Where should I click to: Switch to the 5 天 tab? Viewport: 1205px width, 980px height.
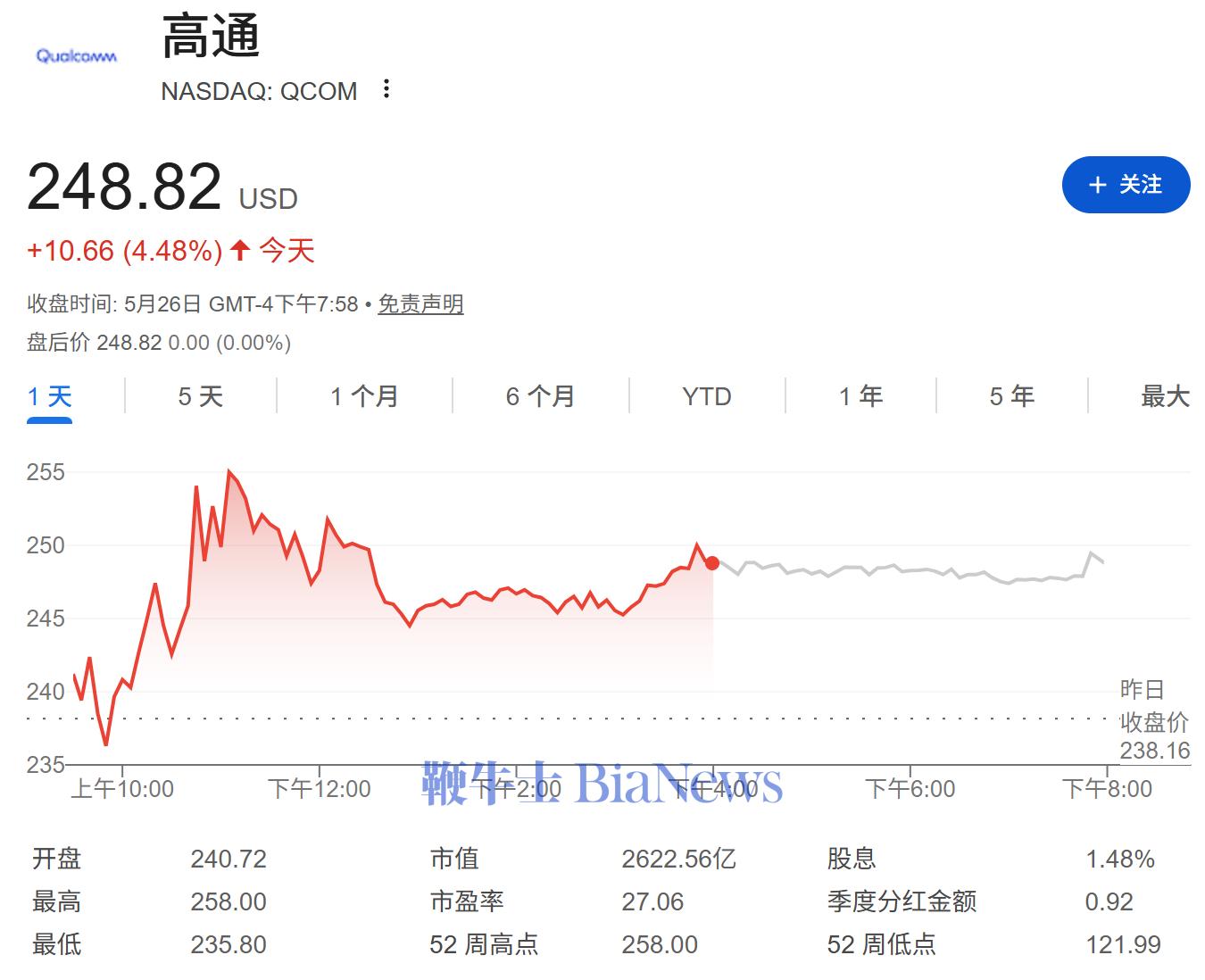point(200,396)
